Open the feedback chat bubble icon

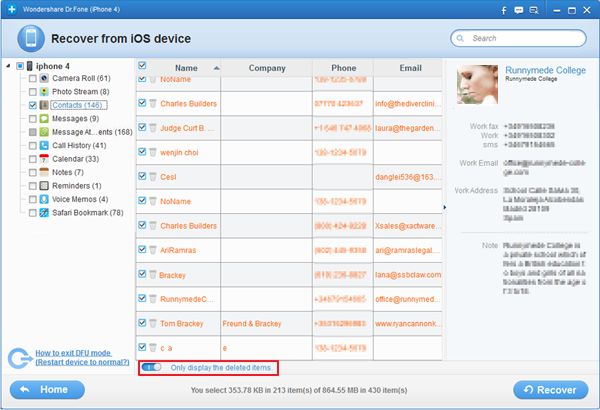click(518, 10)
